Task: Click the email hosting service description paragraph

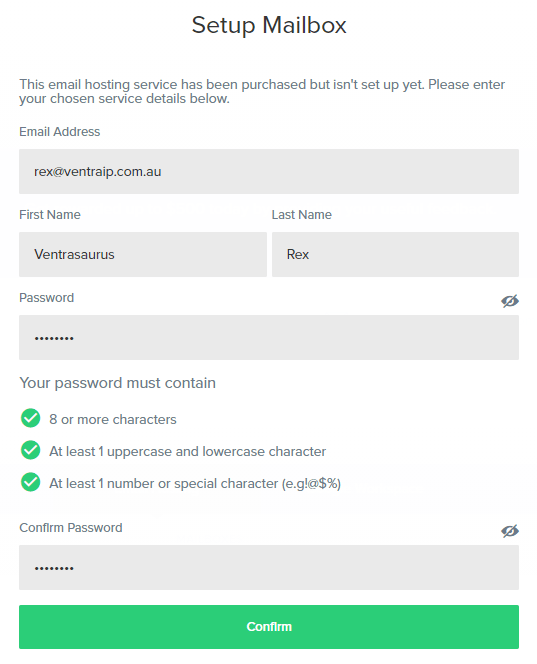Action: [262, 91]
